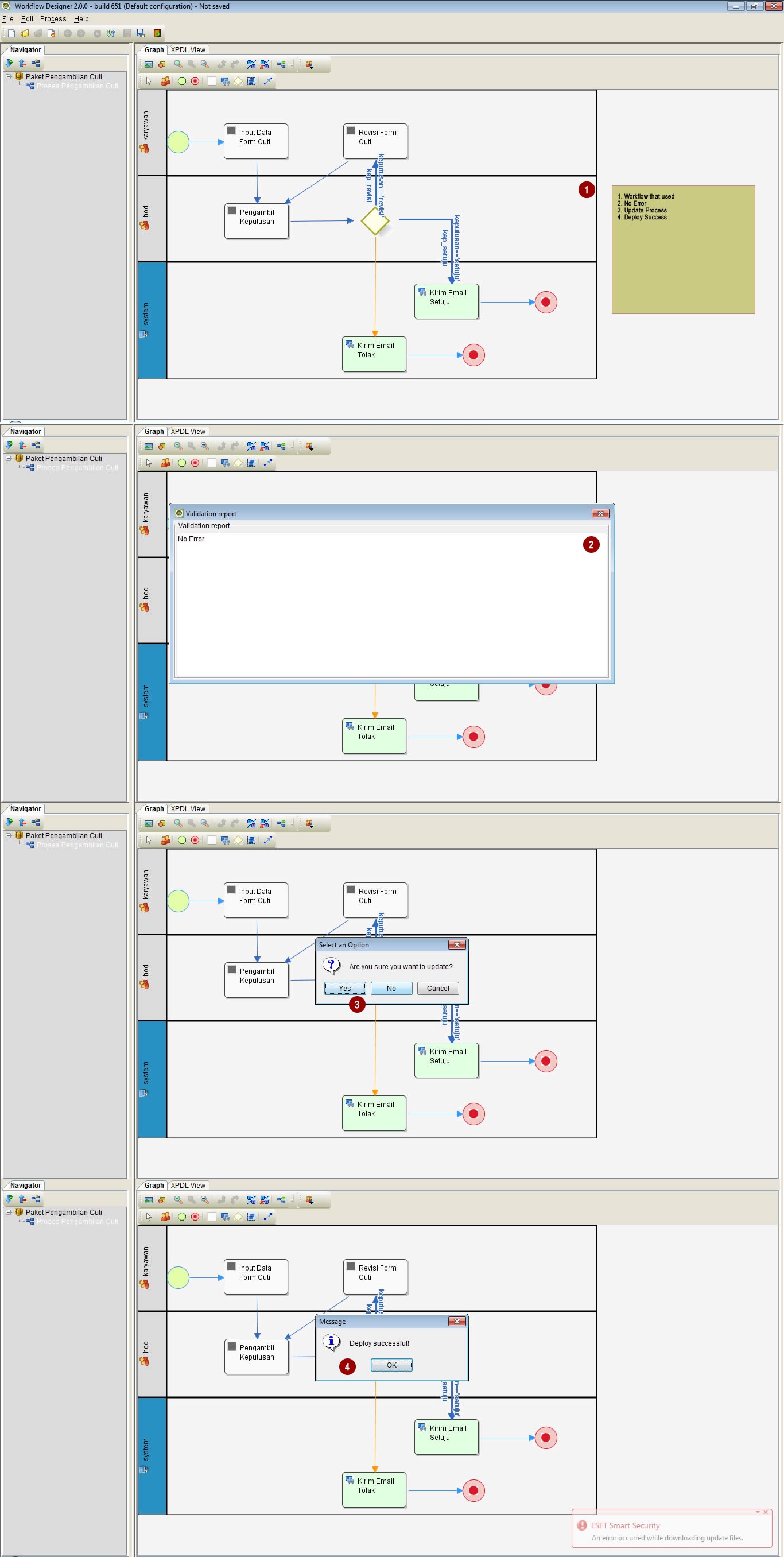Viewport: 784px width, 1557px height.
Task: Select Pengambil Keputusan activity in the topmost diagram
Action: [257, 221]
